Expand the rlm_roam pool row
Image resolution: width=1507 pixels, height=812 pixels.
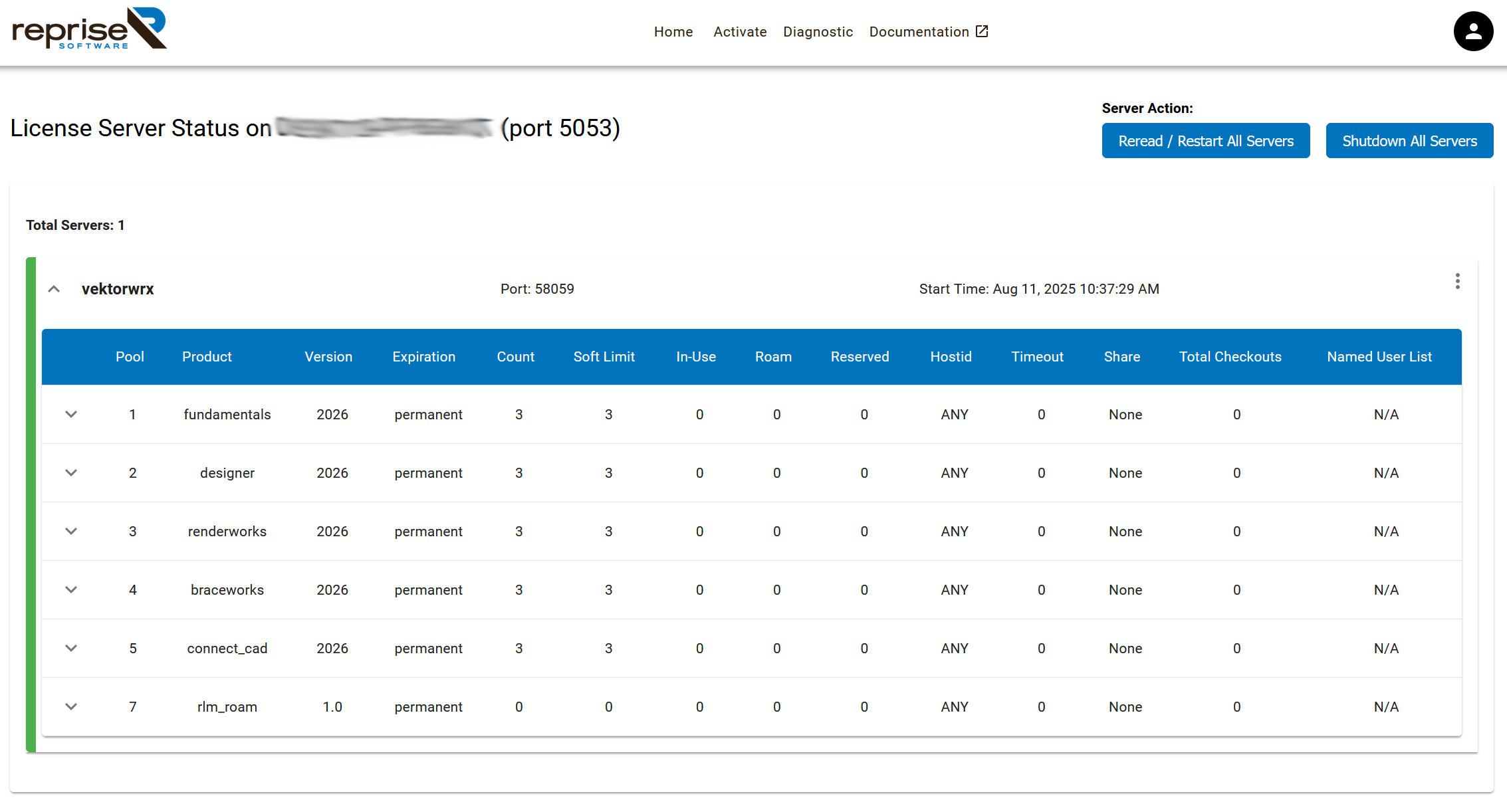71,707
